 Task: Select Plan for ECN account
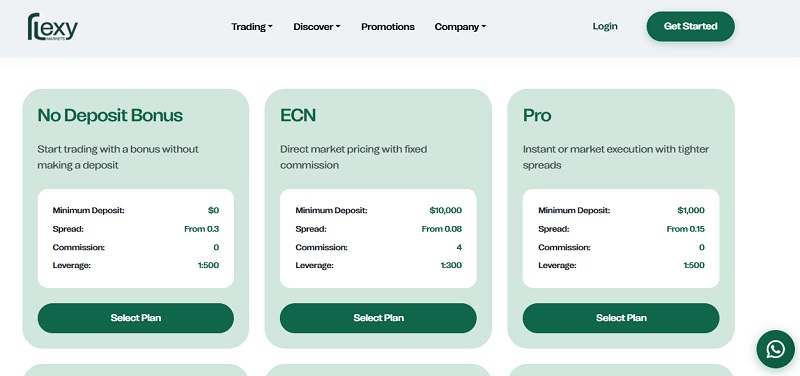pos(378,318)
